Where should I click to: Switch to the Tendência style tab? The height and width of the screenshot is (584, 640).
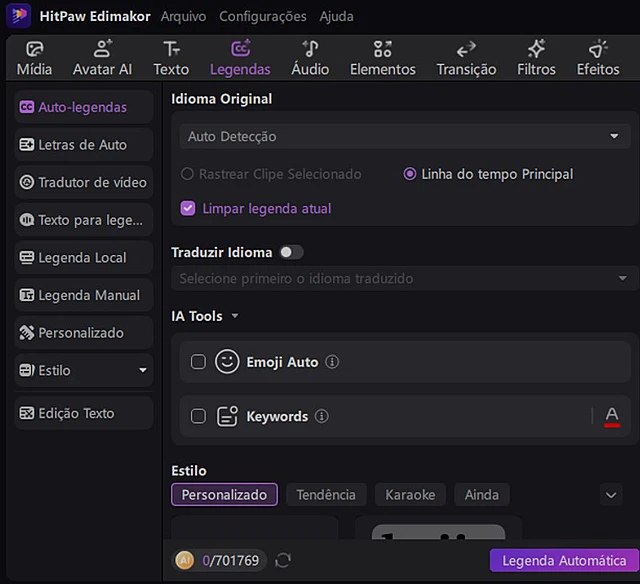pyautogui.click(x=326, y=495)
